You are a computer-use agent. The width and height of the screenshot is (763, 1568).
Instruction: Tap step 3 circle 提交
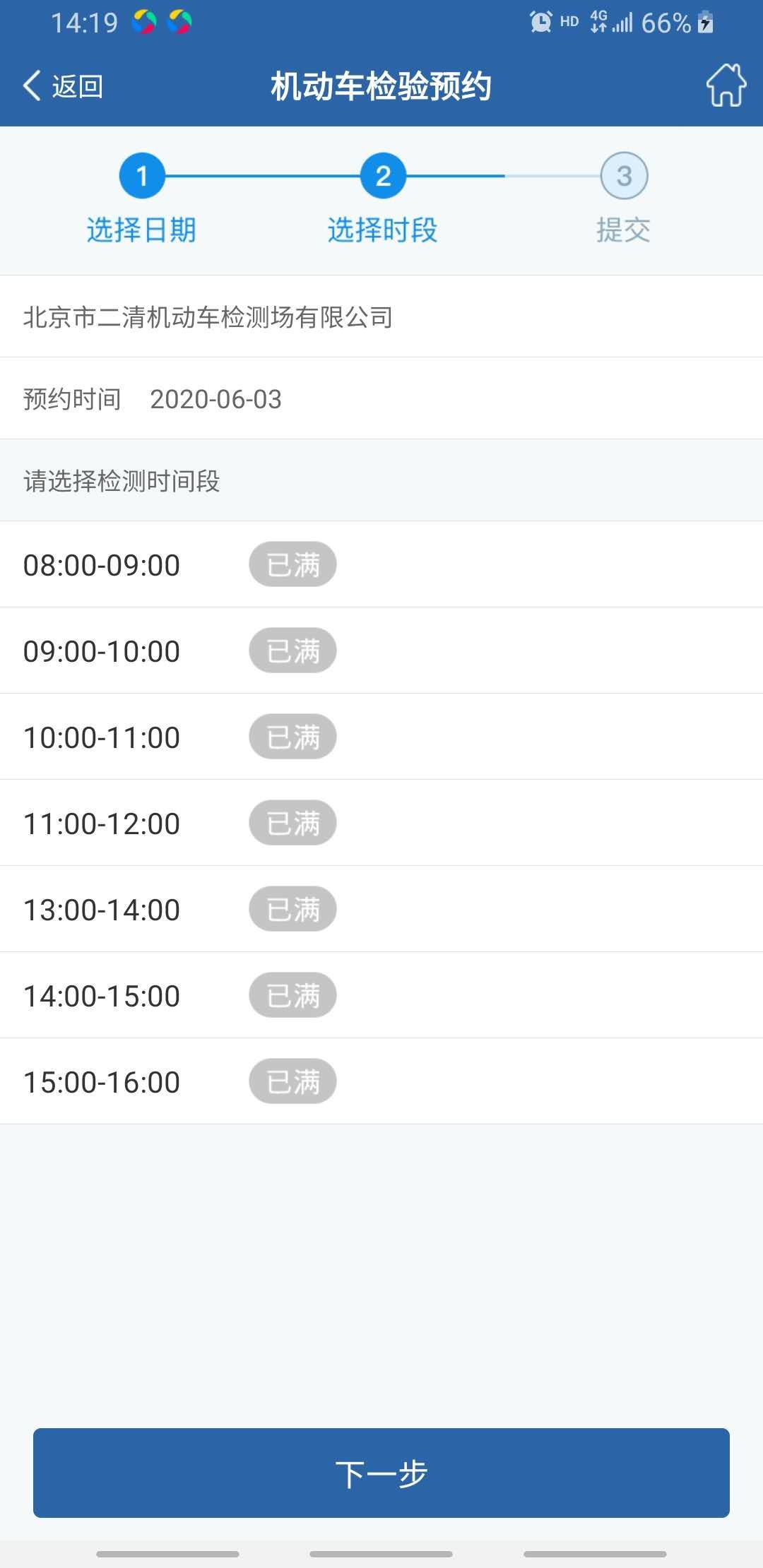click(624, 176)
